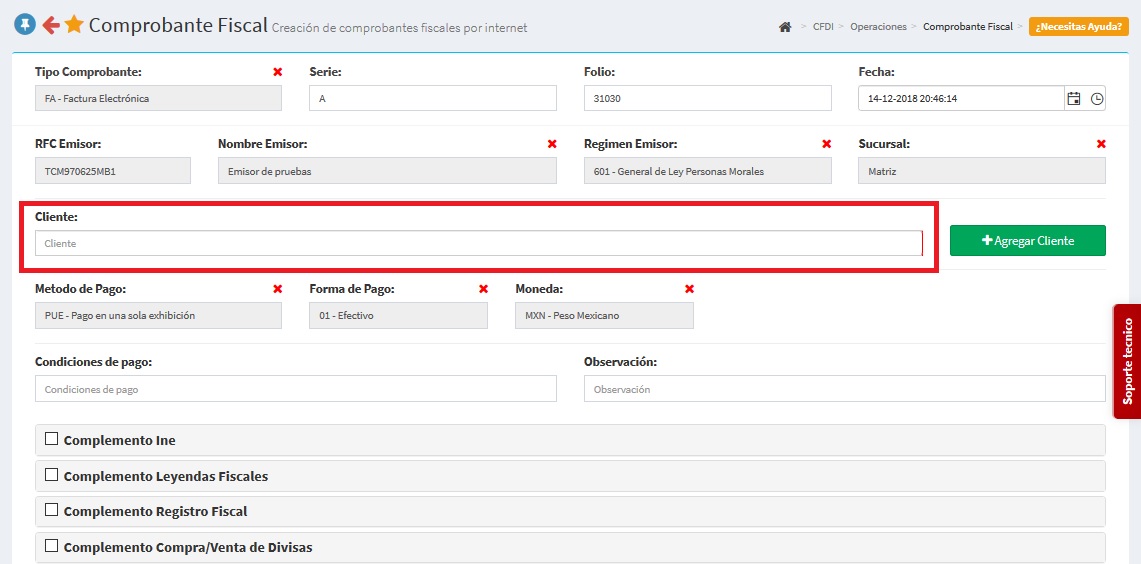1141x564 pixels.
Task: Click the blue pin icon
Action: click(25, 25)
